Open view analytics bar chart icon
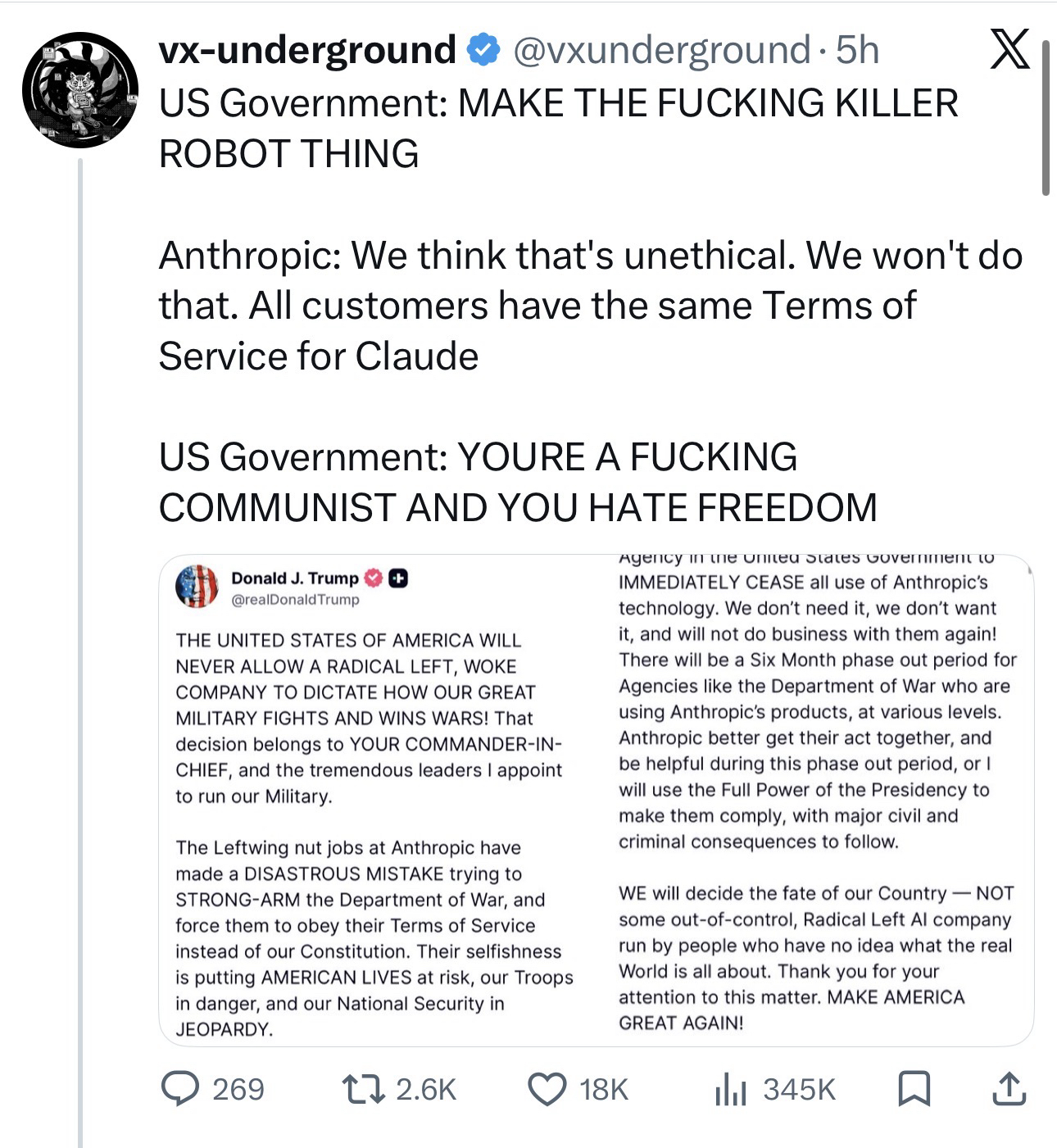This screenshot has height=1148, width=1057. click(728, 1088)
